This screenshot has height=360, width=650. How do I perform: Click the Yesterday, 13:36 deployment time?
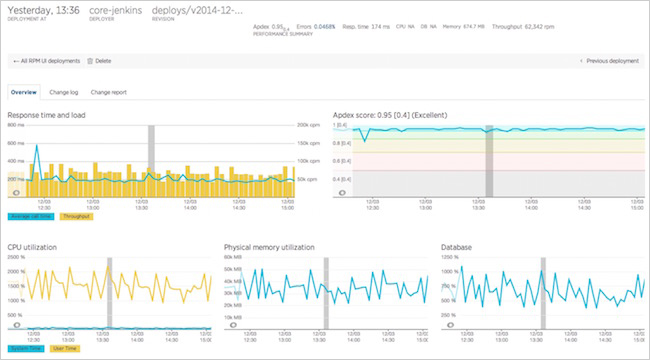pyautogui.click(x=44, y=11)
